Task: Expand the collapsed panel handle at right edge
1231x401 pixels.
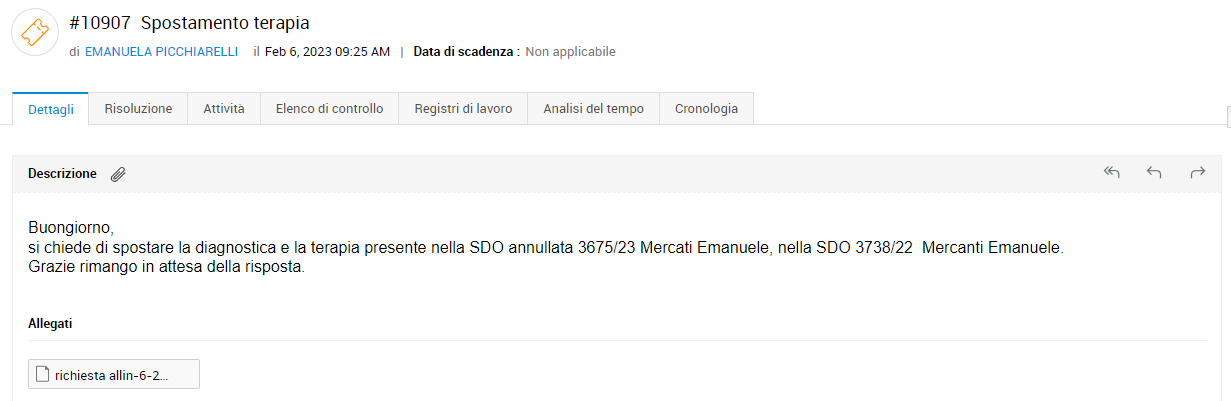Action: point(1227,117)
